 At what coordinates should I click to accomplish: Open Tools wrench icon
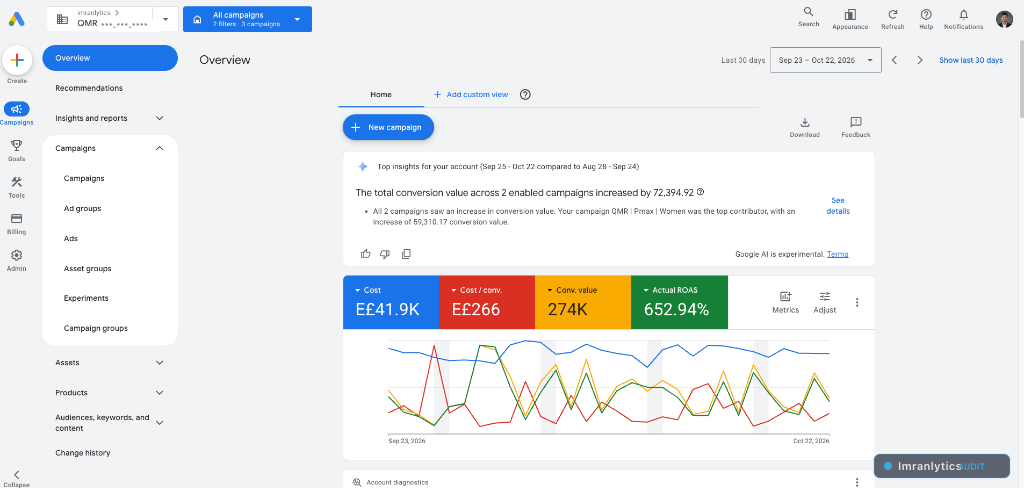coord(17,182)
